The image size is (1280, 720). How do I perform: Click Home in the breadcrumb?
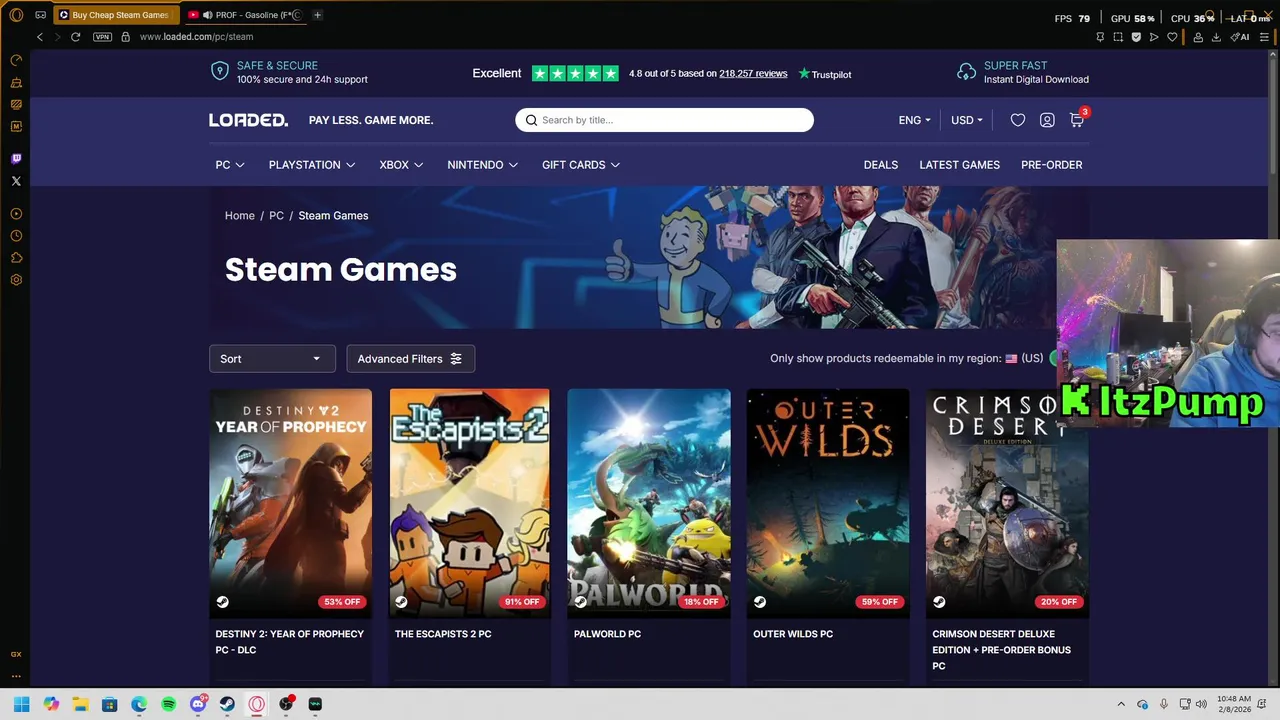[240, 216]
